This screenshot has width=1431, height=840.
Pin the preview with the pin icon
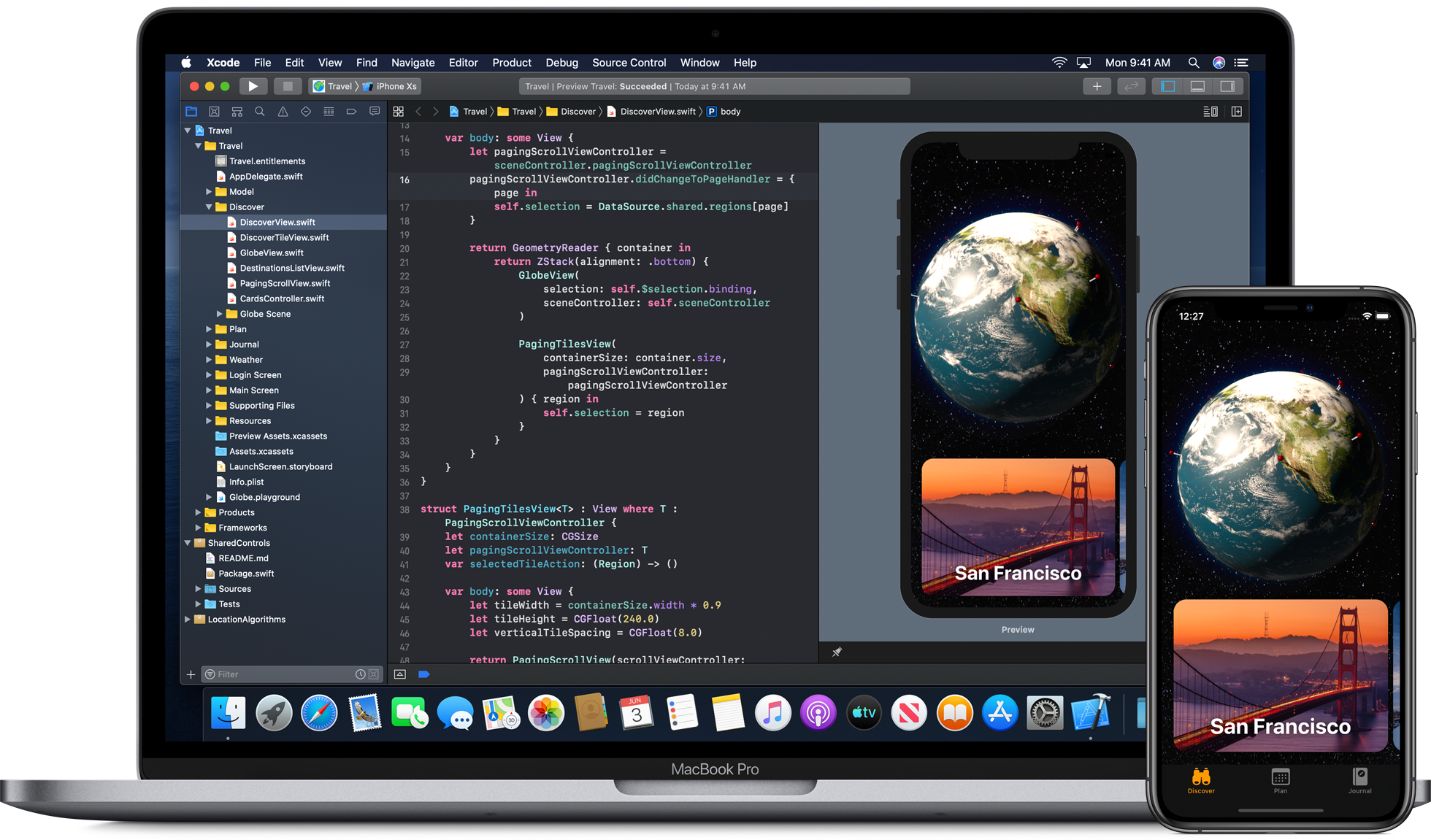(x=837, y=652)
